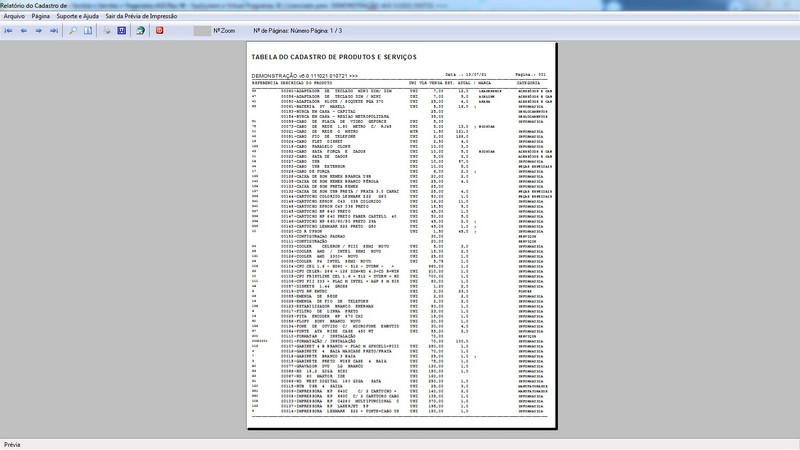Open the Suporte e Ajuda menu
This screenshot has width=800, height=450.
(78, 16)
